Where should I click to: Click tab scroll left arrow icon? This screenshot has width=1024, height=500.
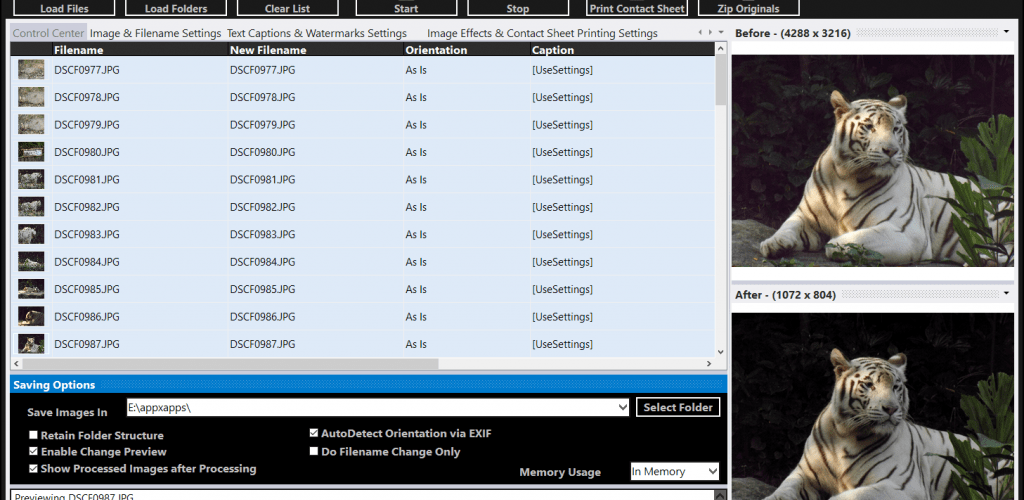click(700, 32)
